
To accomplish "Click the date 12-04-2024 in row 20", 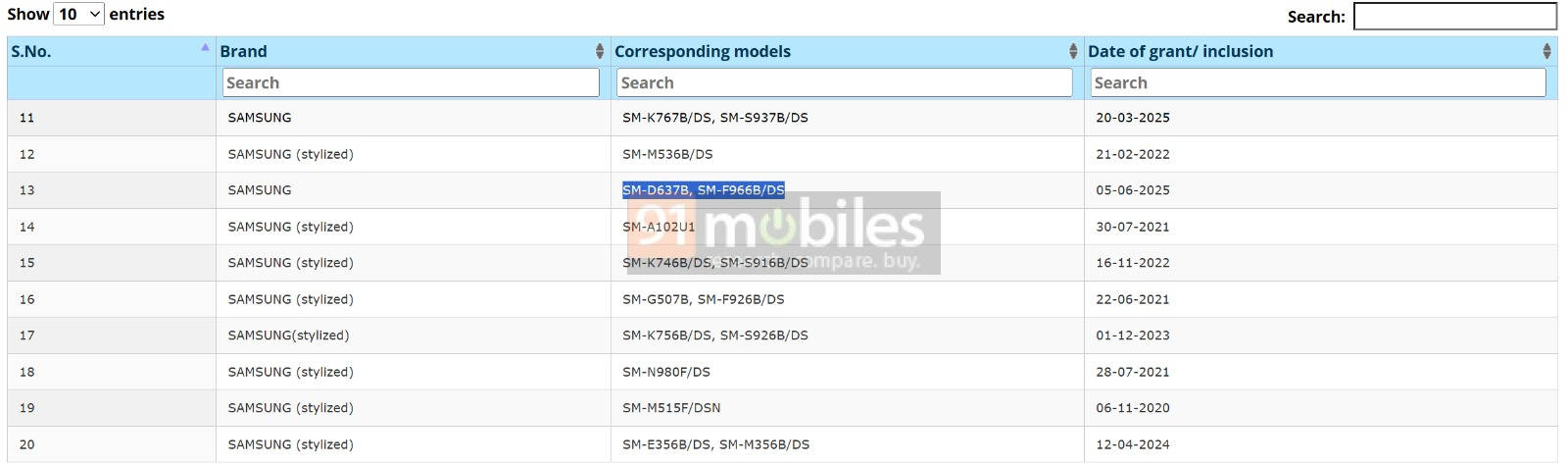I will tap(1132, 444).
